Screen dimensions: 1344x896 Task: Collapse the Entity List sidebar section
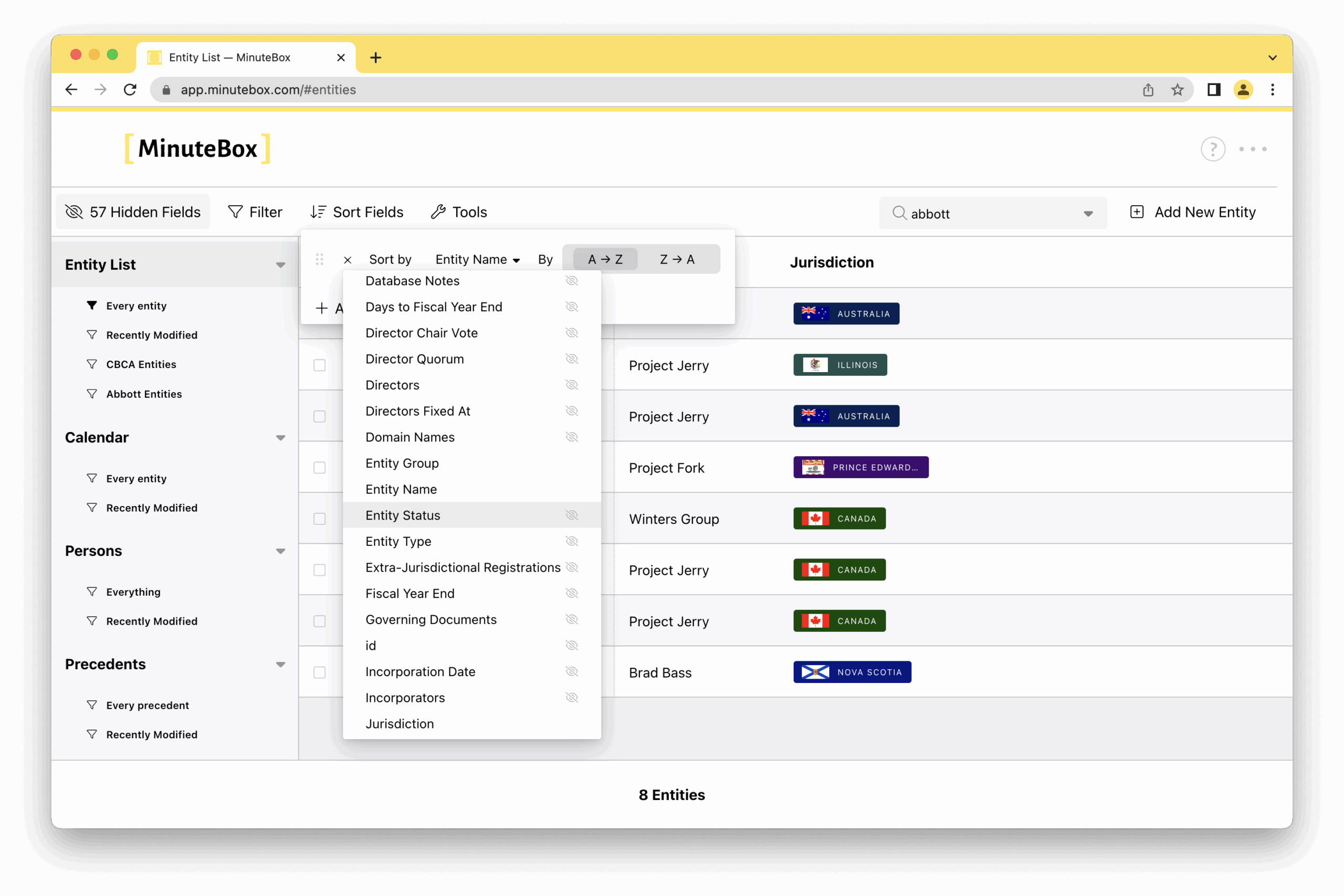tap(280, 265)
